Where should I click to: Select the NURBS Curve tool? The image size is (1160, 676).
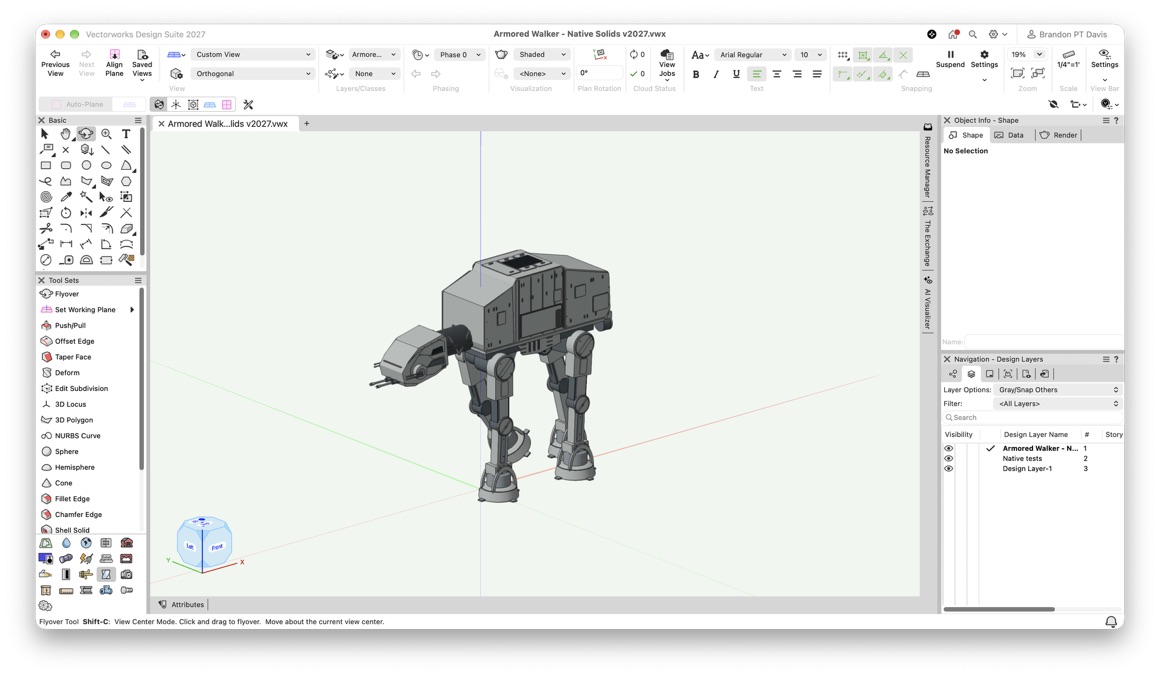[77, 436]
